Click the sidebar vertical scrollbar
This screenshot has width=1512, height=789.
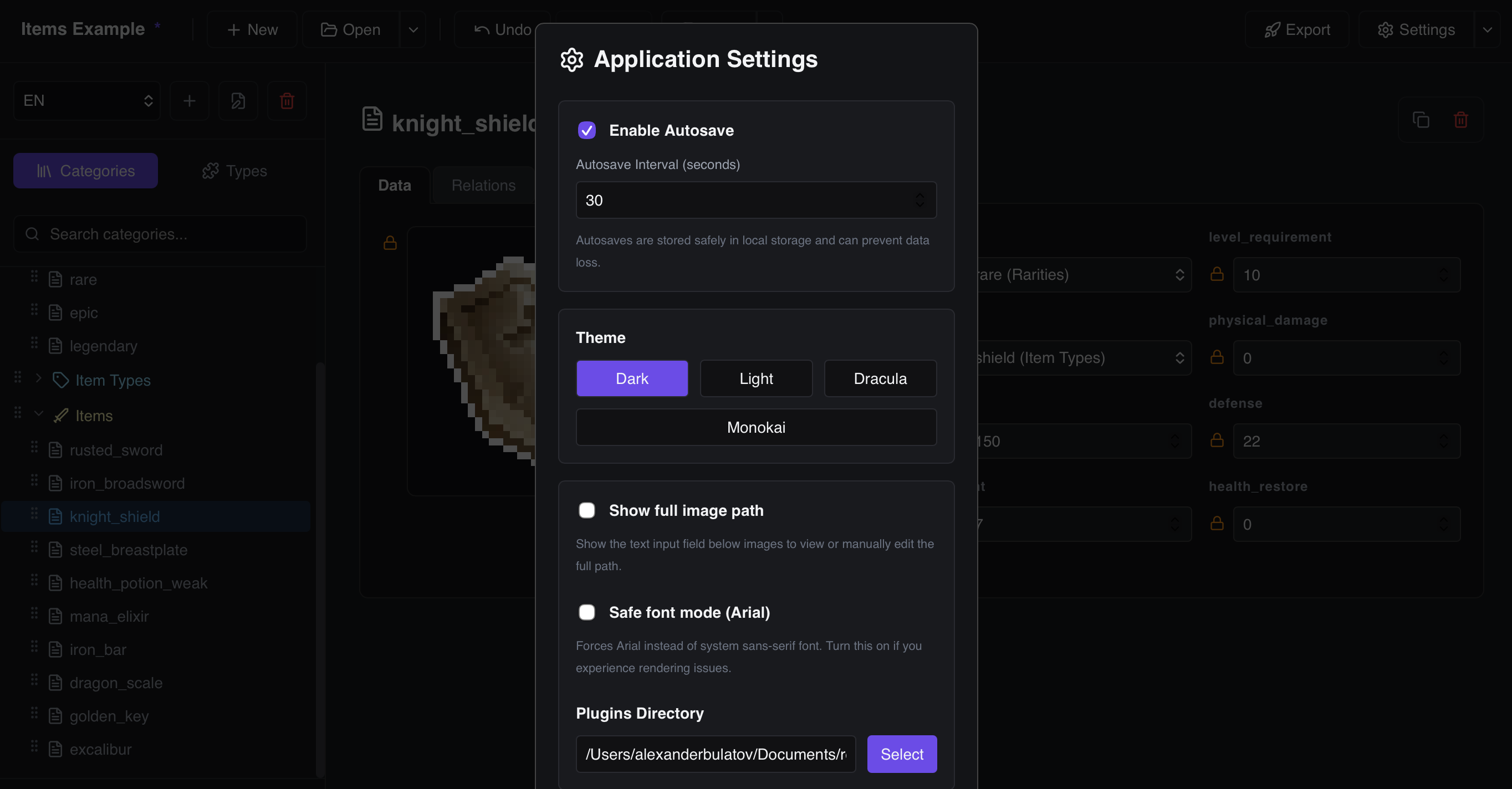(x=320, y=569)
